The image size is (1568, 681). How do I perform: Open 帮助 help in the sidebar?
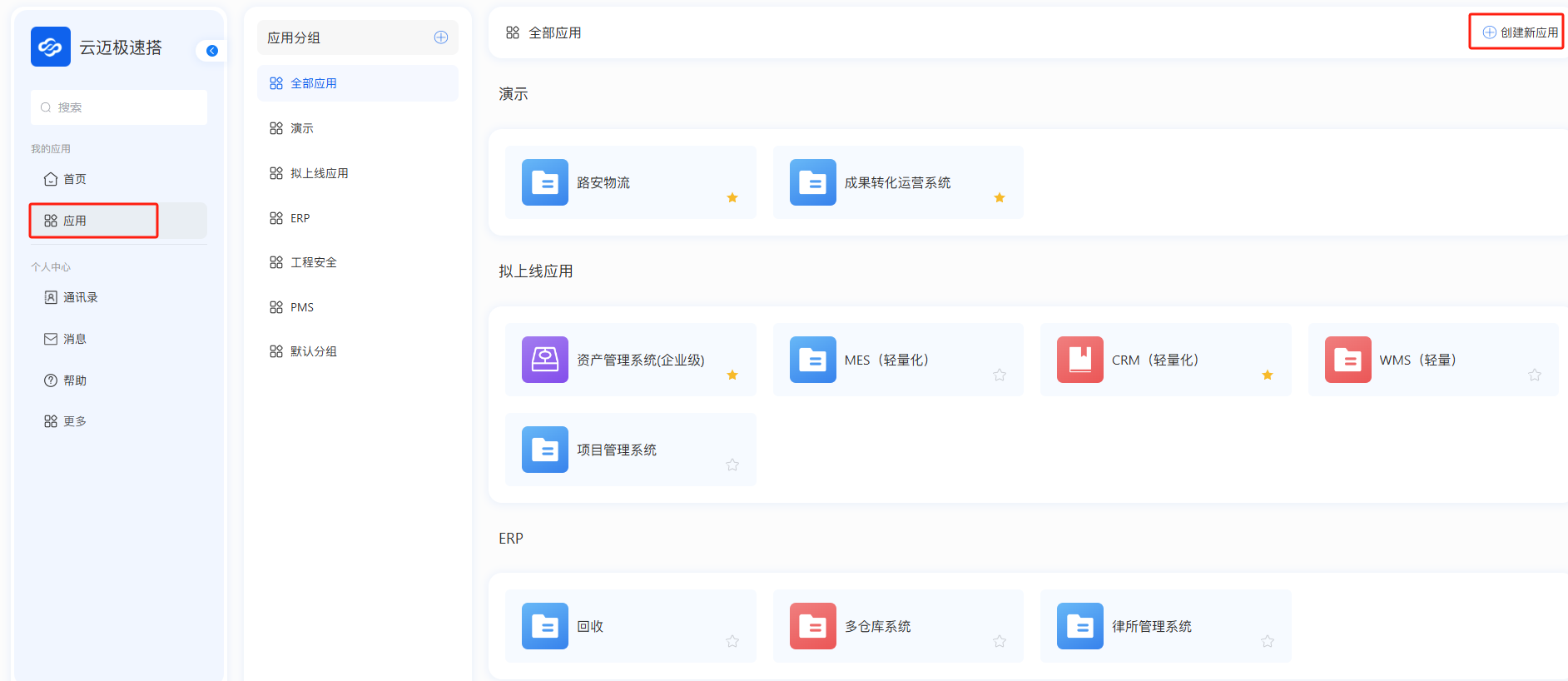coord(74,380)
